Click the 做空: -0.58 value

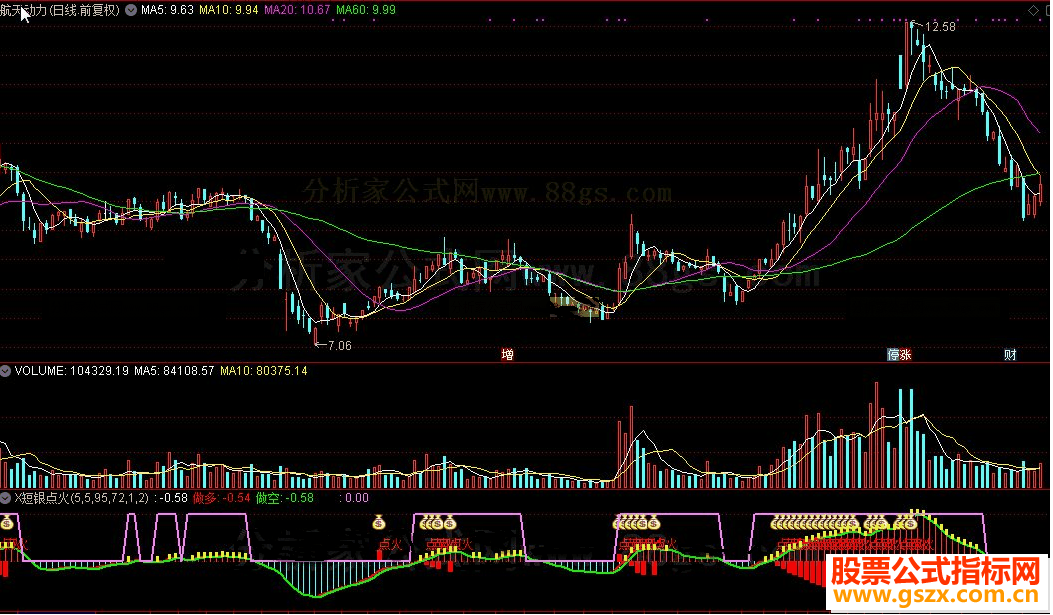pos(285,498)
